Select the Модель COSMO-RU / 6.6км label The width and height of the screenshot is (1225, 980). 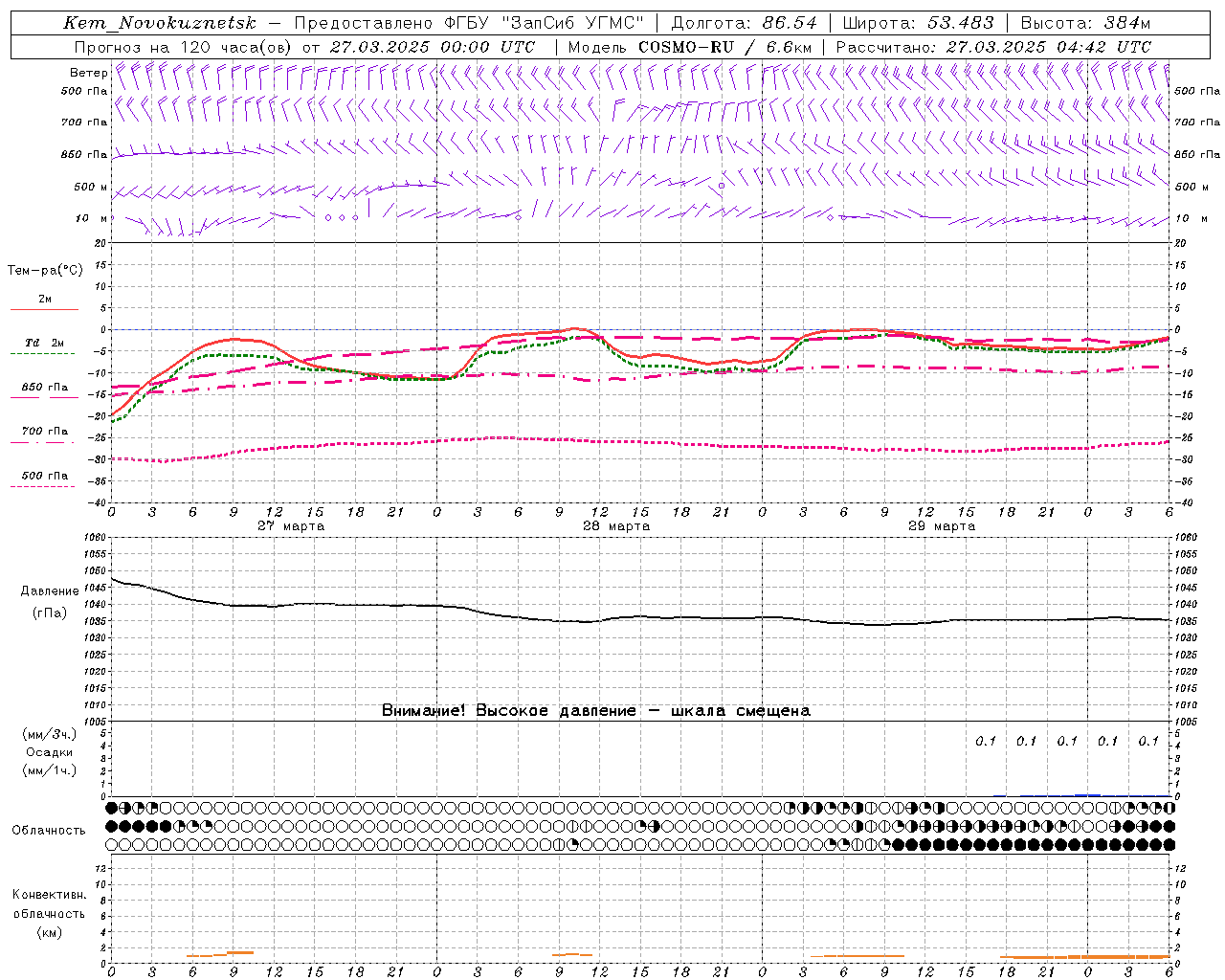point(689,47)
